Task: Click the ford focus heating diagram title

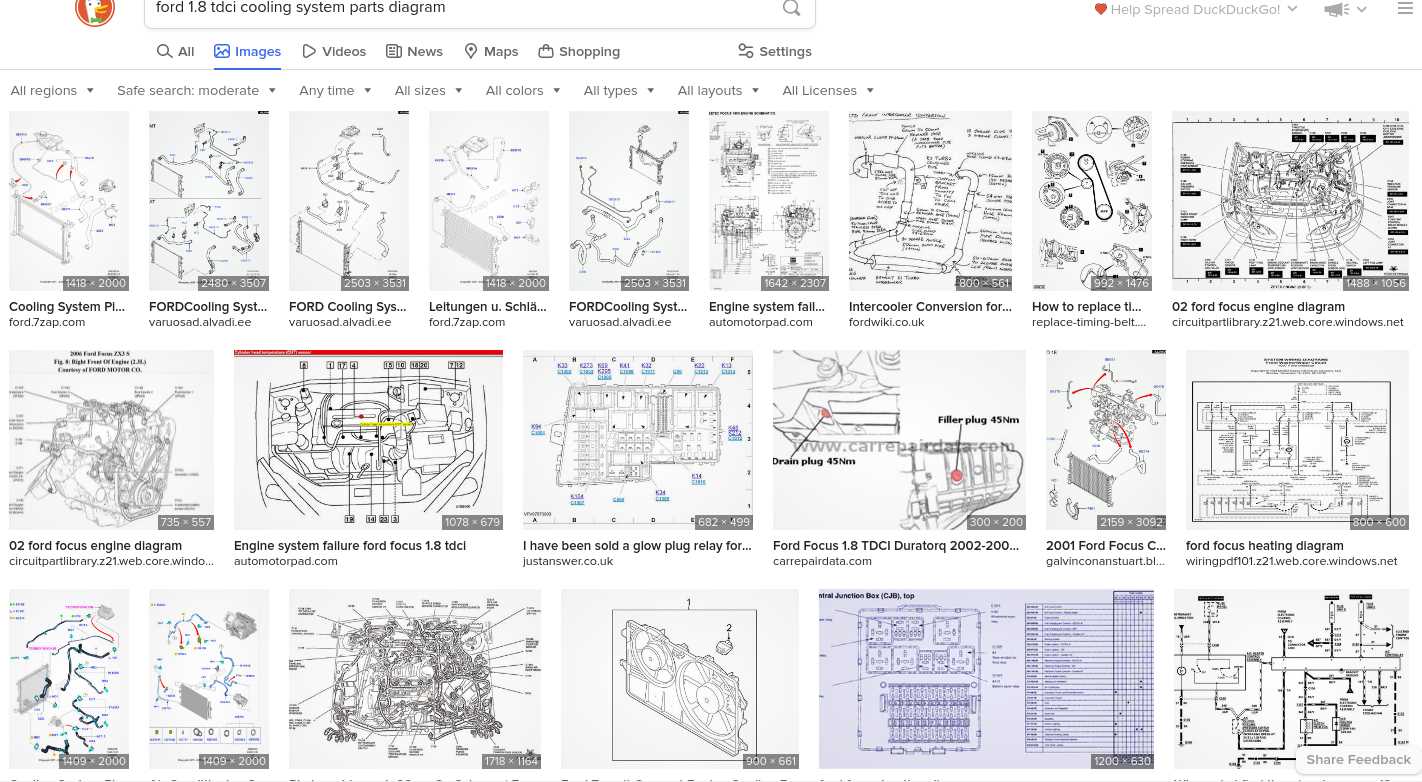Action: 1265,546
